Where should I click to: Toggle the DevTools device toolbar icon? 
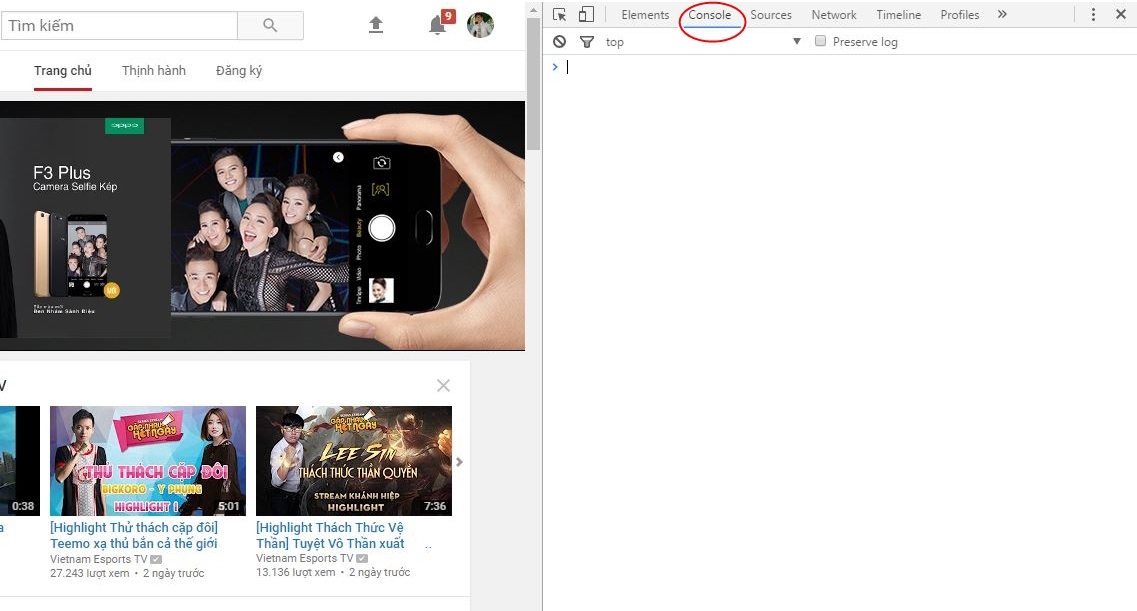click(586, 14)
